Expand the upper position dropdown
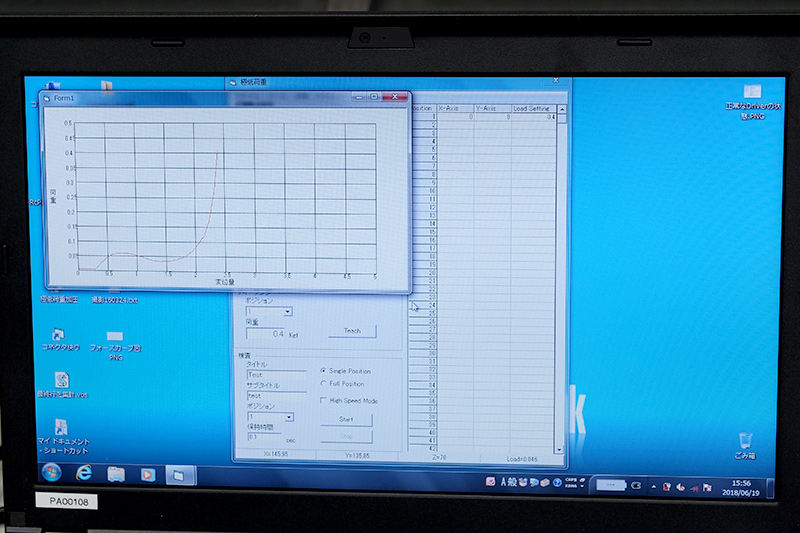The height and width of the screenshot is (533, 800). coord(288,311)
